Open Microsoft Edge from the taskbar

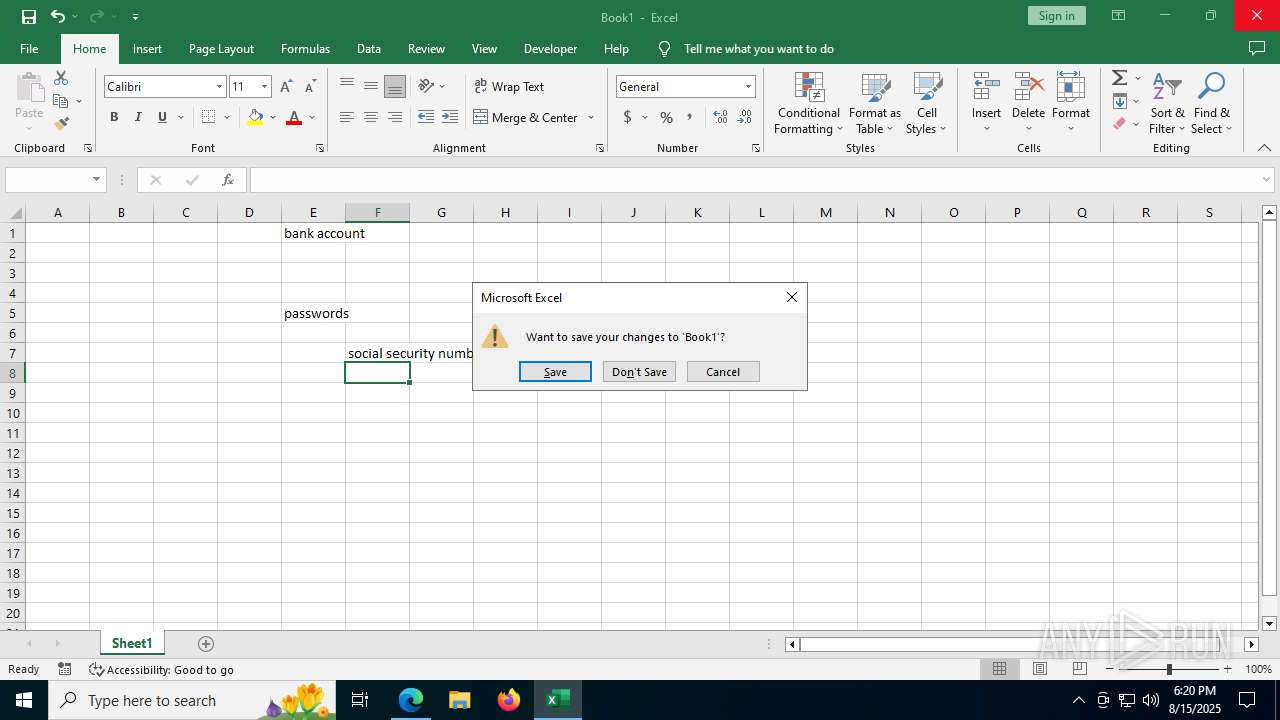point(411,700)
